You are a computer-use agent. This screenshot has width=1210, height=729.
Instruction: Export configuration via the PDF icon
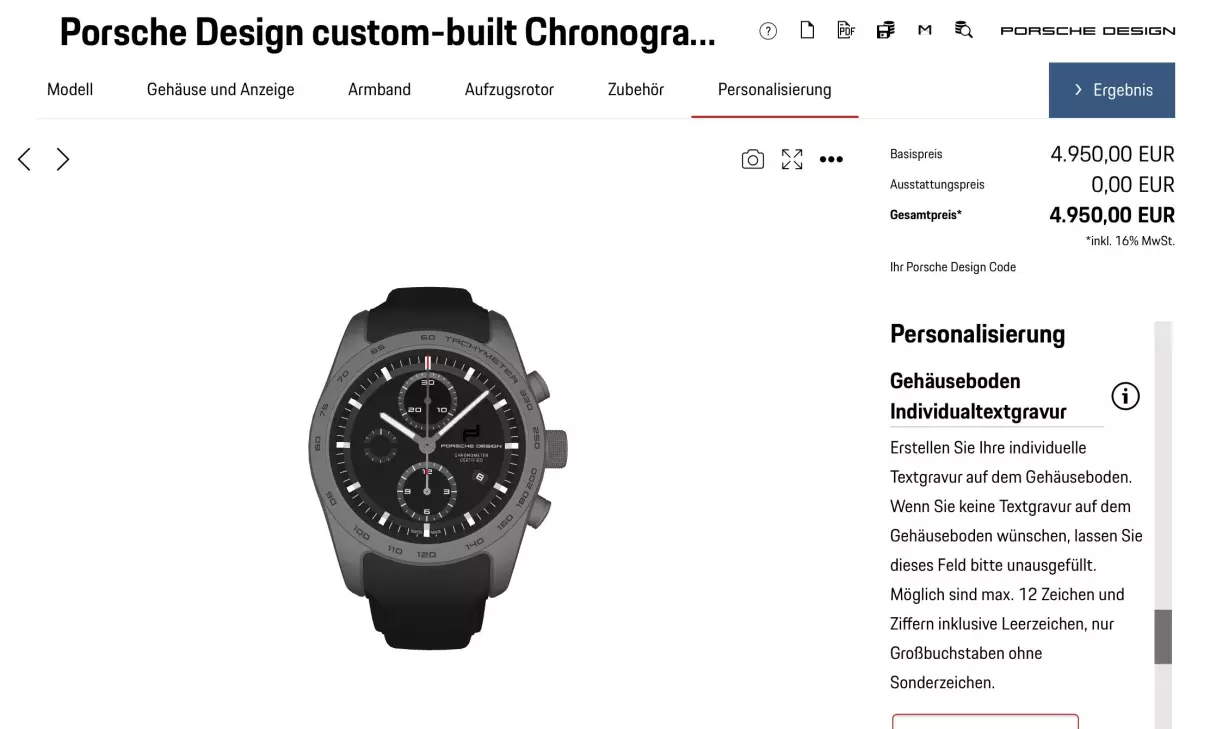coord(846,30)
